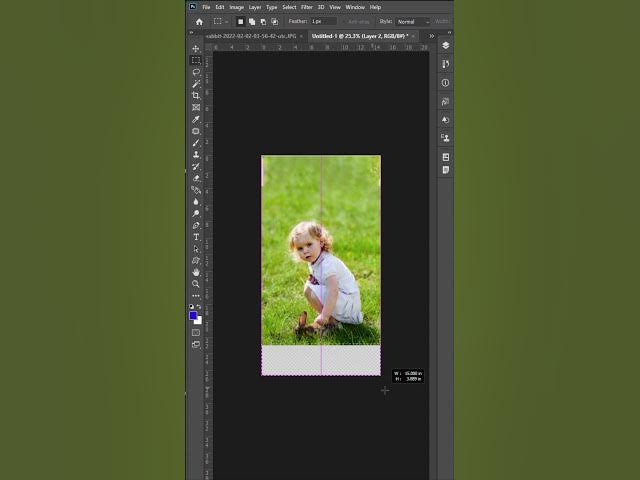Image resolution: width=640 pixels, height=480 pixels.
Task: Select the Move tool
Action: pos(196,48)
